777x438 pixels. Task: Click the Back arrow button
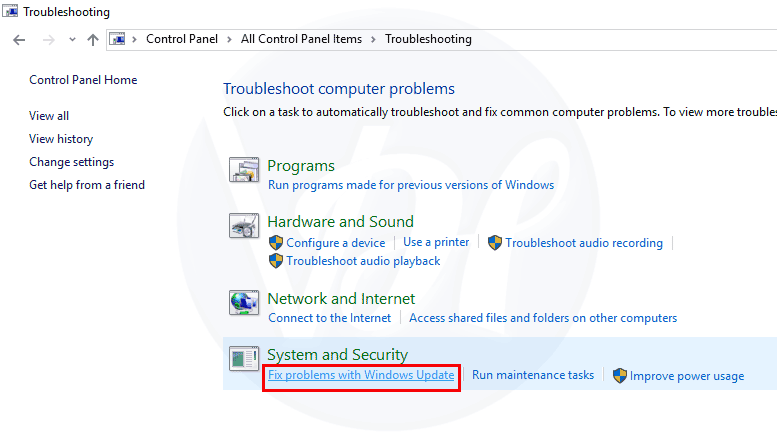19,40
